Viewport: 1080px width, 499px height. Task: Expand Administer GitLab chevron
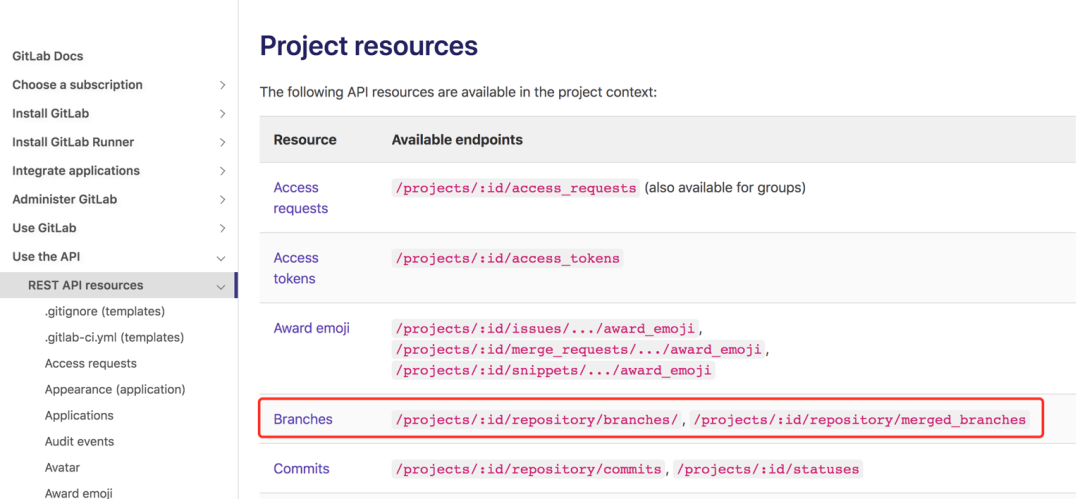coord(222,200)
